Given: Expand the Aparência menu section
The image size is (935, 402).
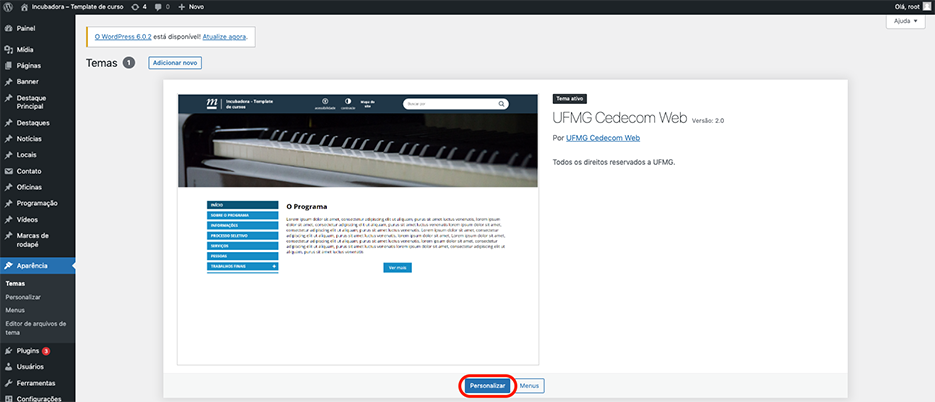Looking at the screenshot, I should coord(34,265).
